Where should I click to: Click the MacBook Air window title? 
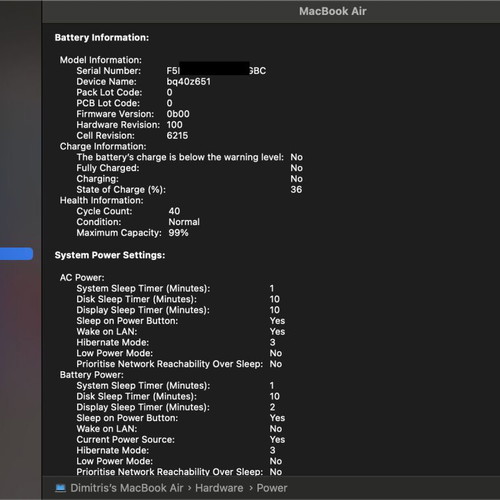tap(333, 11)
